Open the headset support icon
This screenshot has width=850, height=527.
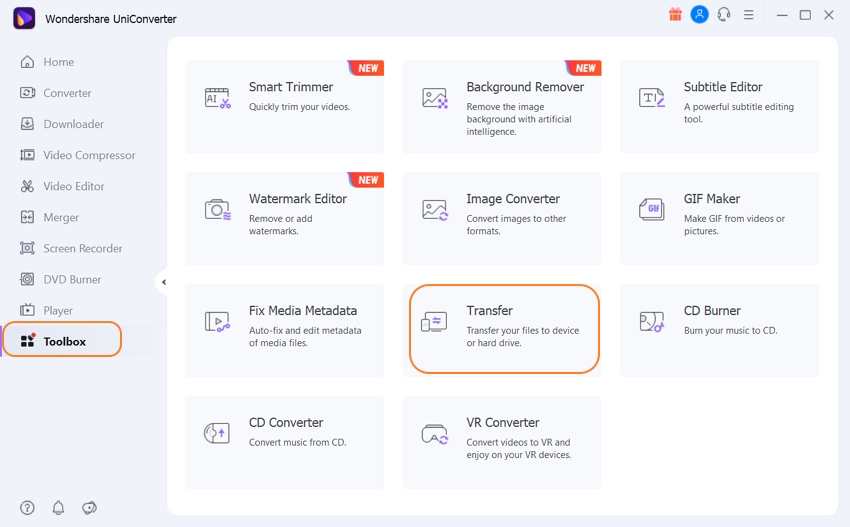click(724, 15)
